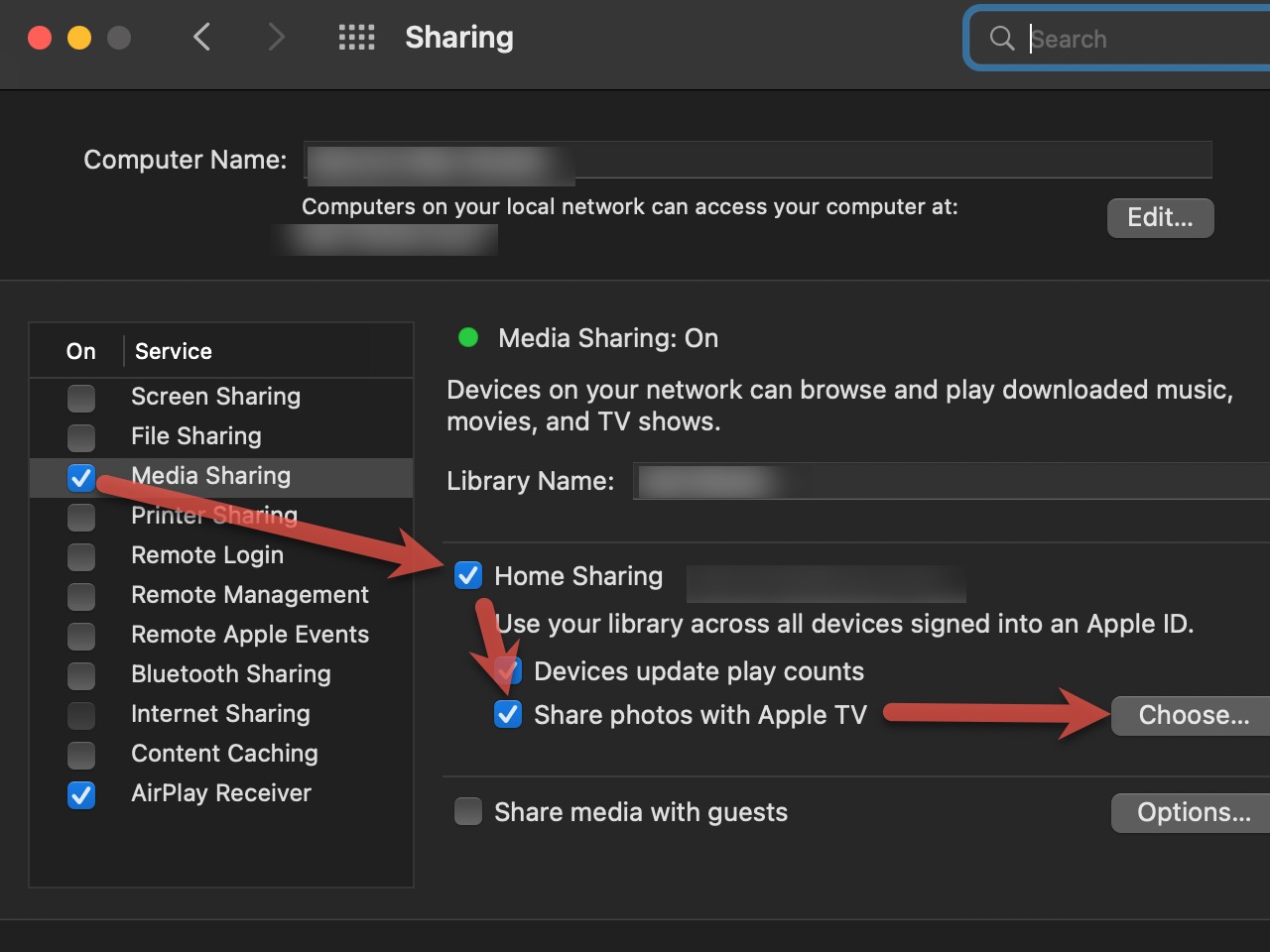Click the forward navigation arrow
Screen dimensions: 1270x952
pos(275,37)
